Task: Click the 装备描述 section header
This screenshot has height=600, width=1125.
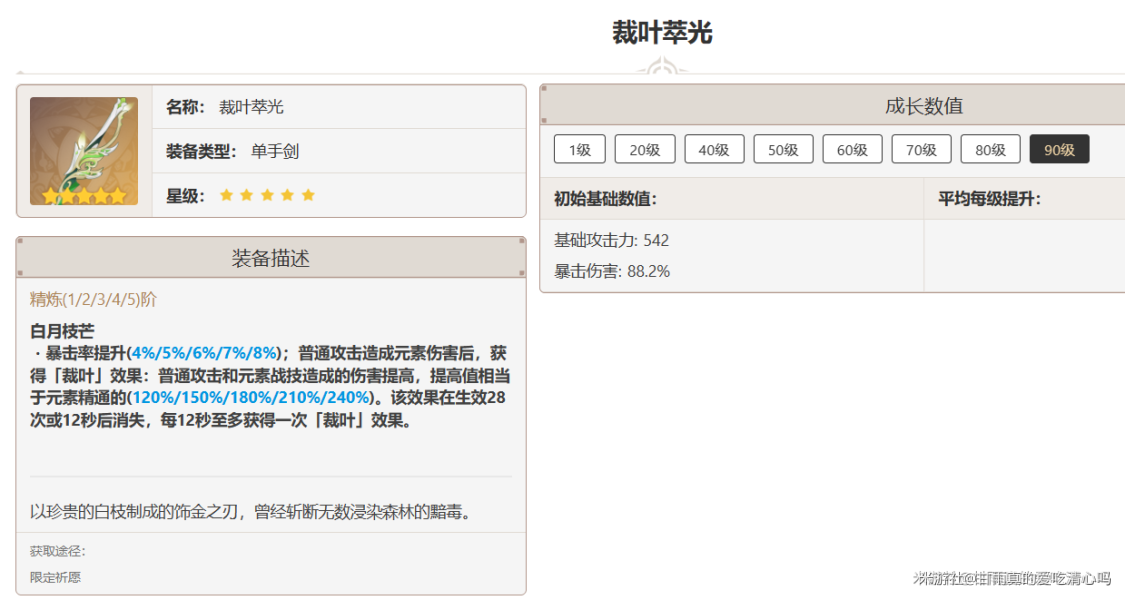Action: [271, 259]
